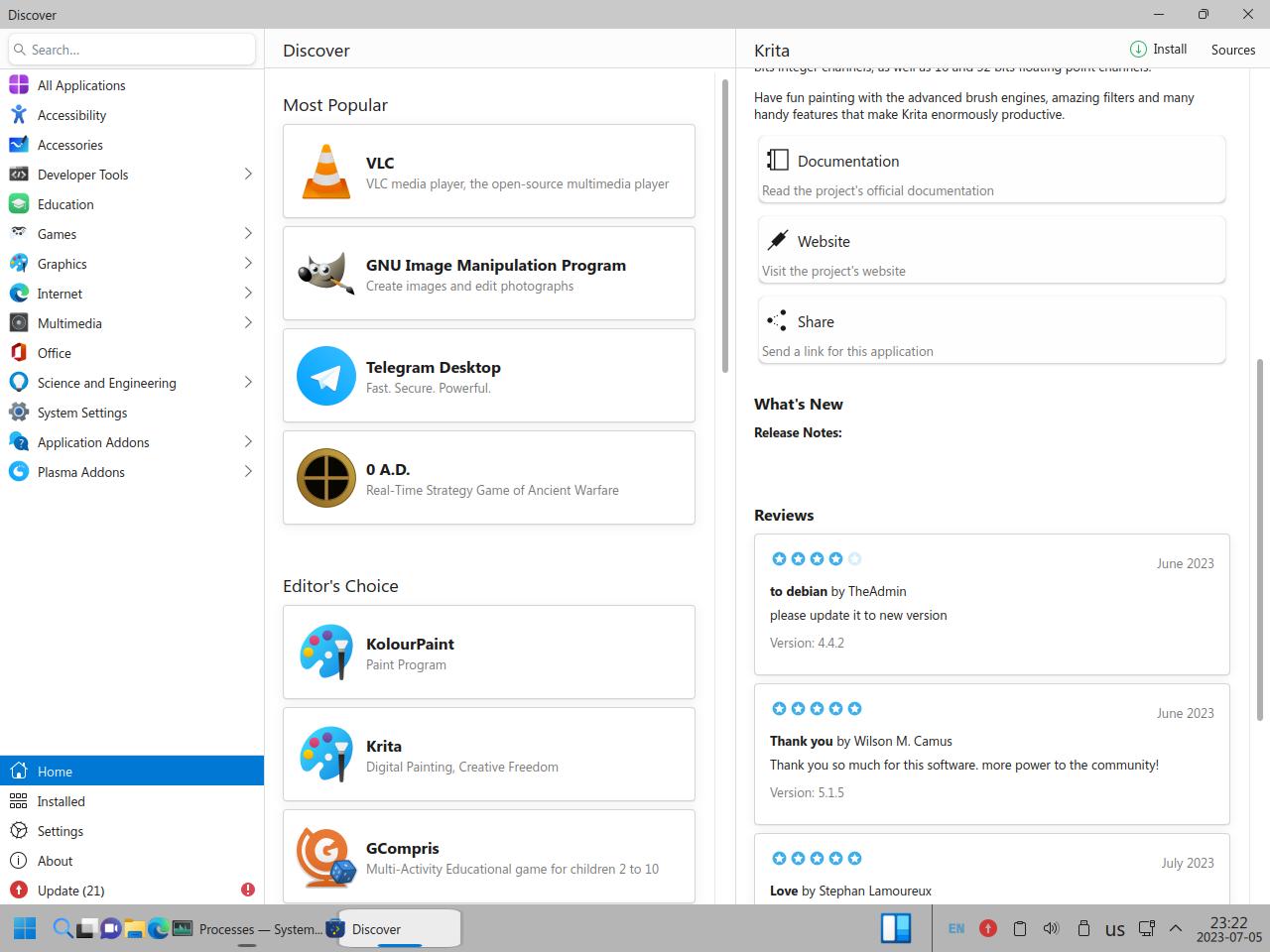
Task: Visit Krita's project Website
Action: pyautogui.click(x=992, y=250)
